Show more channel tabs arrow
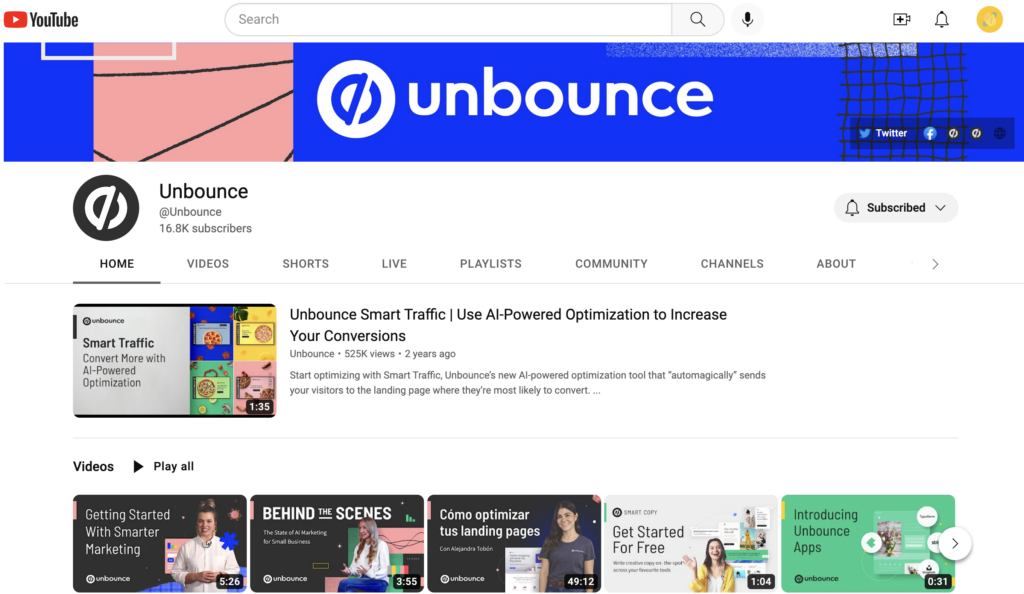This screenshot has width=1024, height=594. coord(935,264)
